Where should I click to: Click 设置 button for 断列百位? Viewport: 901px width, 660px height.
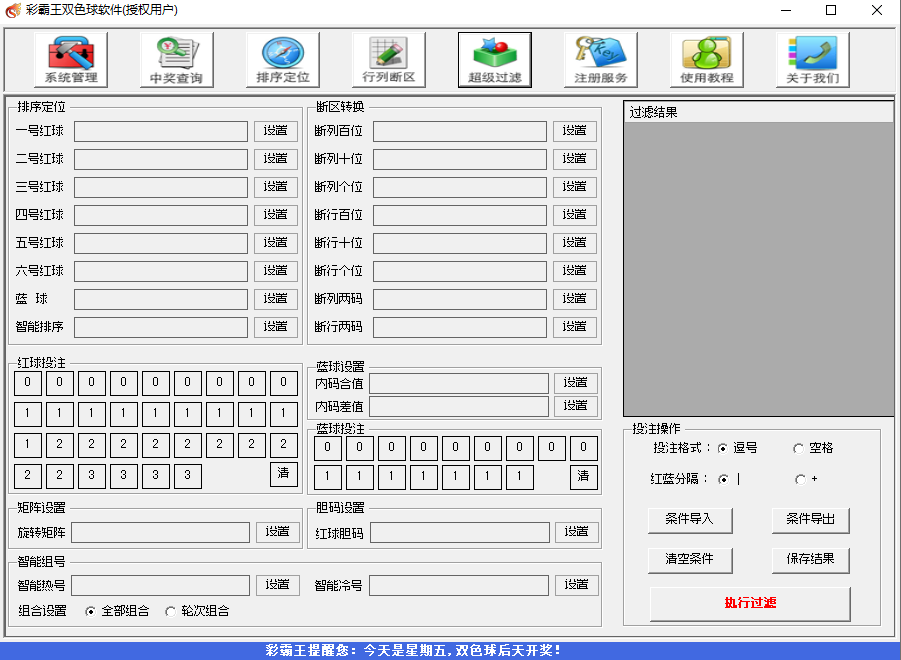(x=575, y=131)
